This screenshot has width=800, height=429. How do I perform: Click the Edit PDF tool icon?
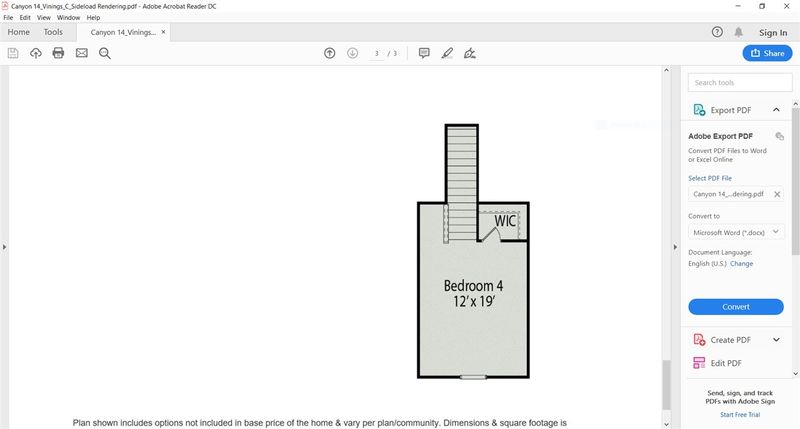point(699,363)
